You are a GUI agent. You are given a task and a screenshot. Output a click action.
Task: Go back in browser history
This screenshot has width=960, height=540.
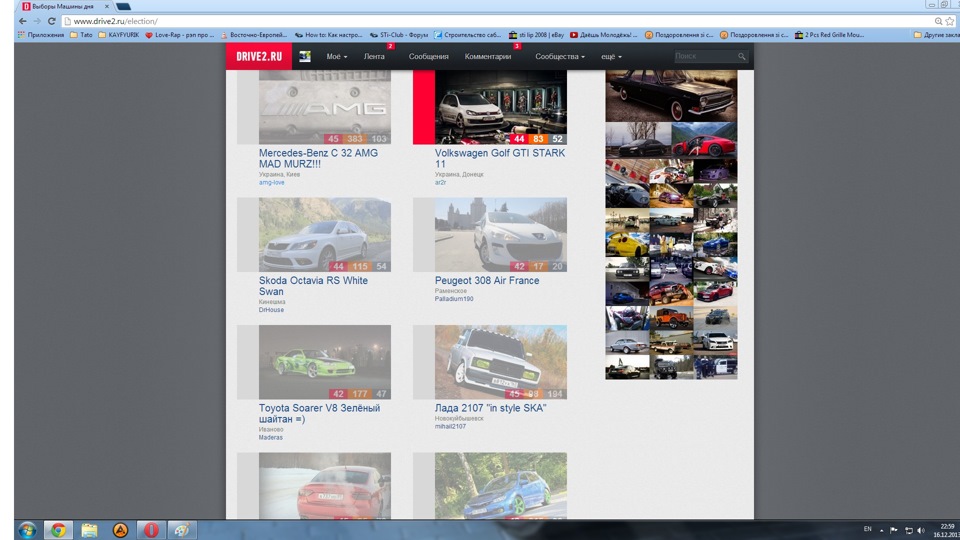coord(23,21)
